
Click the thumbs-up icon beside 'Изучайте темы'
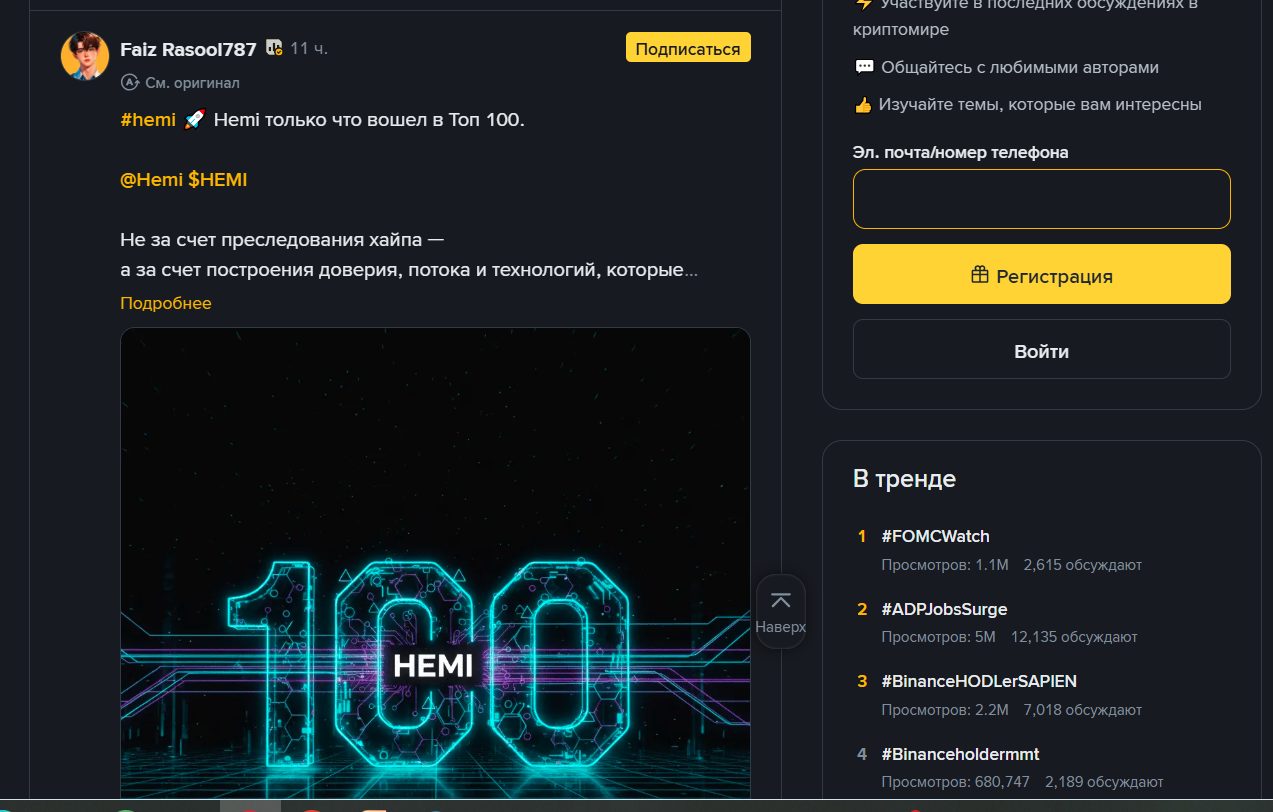pos(862,103)
